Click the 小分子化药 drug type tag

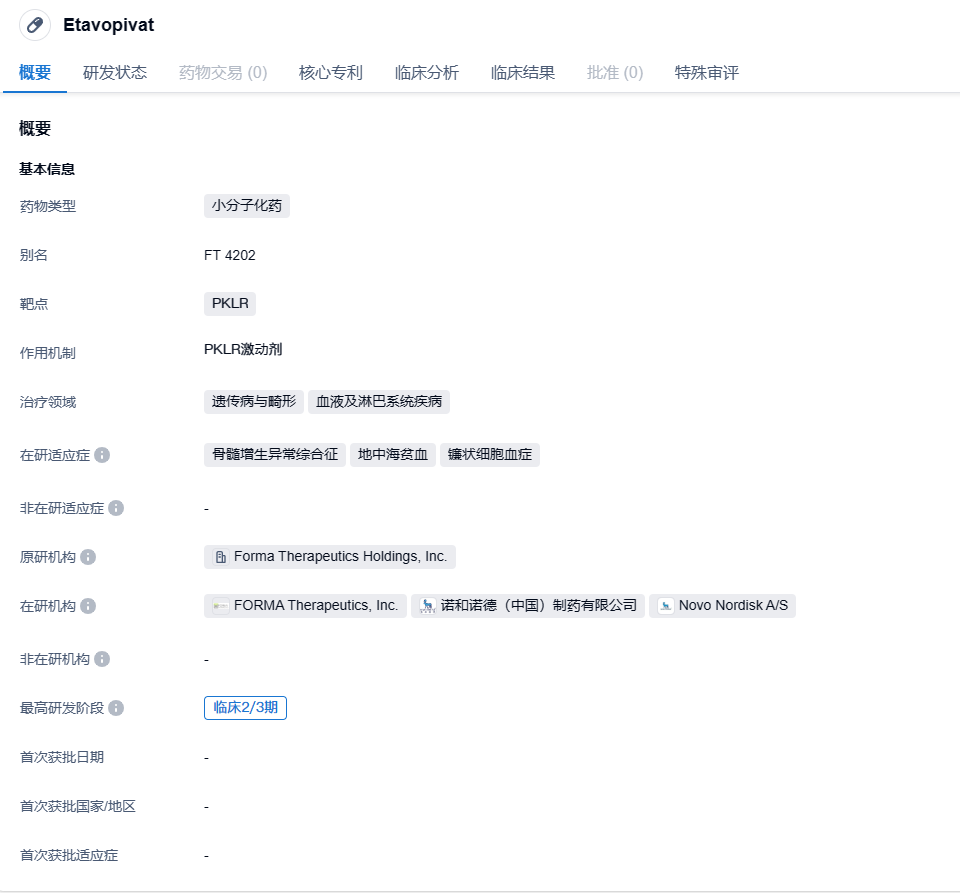click(247, 206)
